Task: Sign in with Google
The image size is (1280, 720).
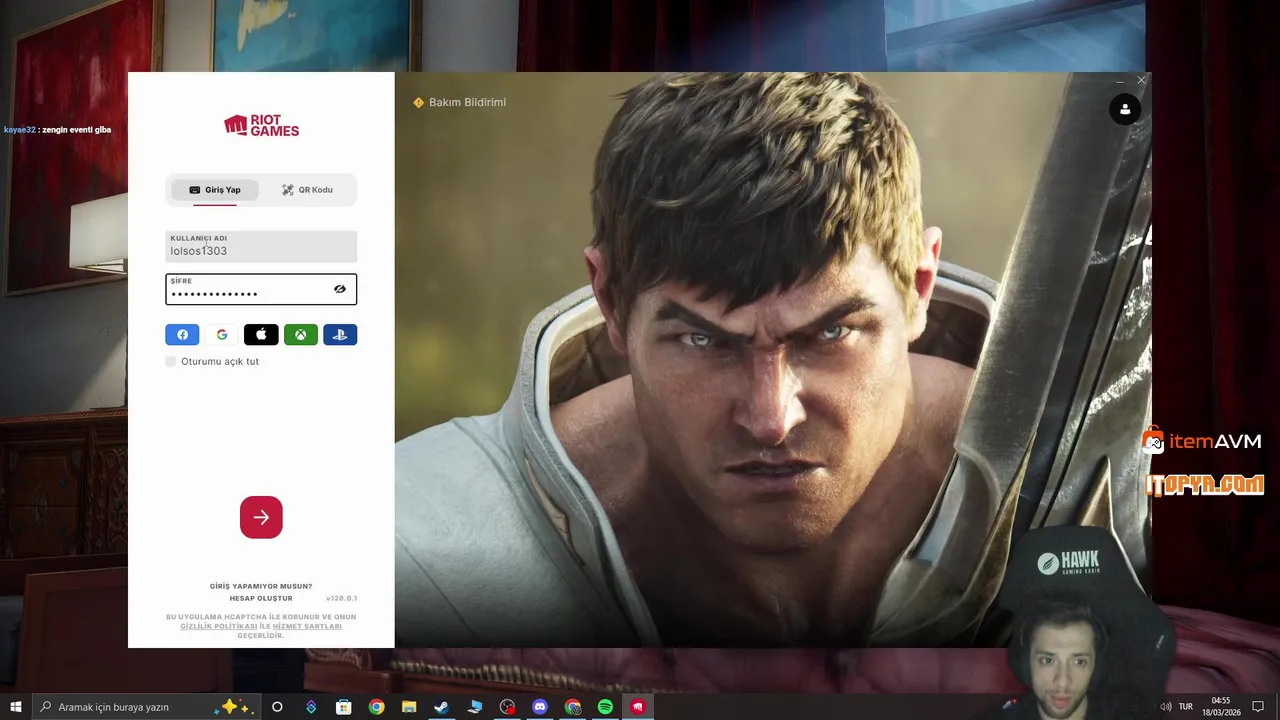Action: (x=222, y=335)
